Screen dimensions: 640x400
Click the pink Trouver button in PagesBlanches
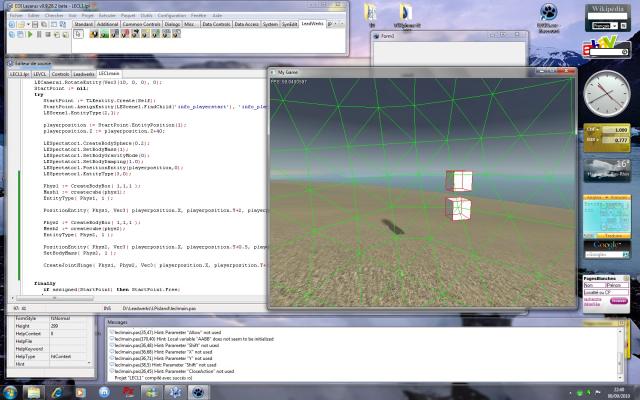click(619, 301)
